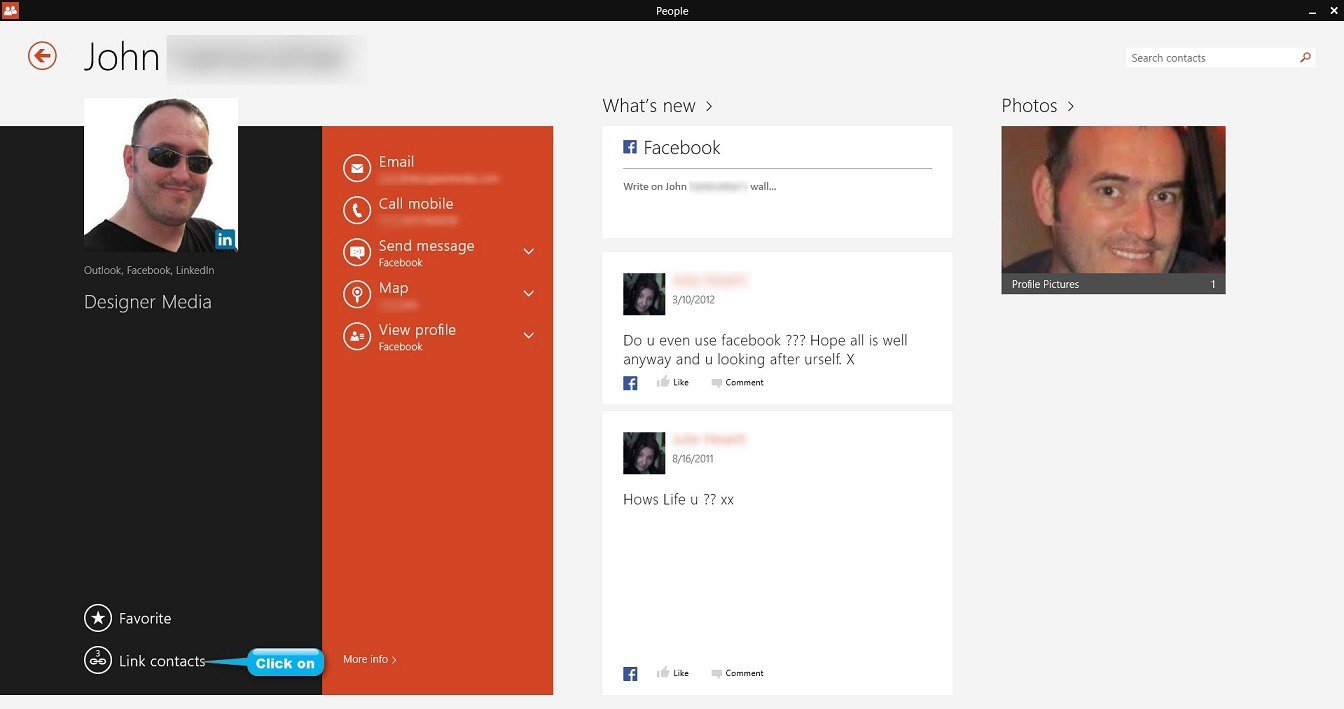Click Facebook icon under the 3/10/2012 post
The width and height of the screenshot is (1344, 709).
(630, 383)
